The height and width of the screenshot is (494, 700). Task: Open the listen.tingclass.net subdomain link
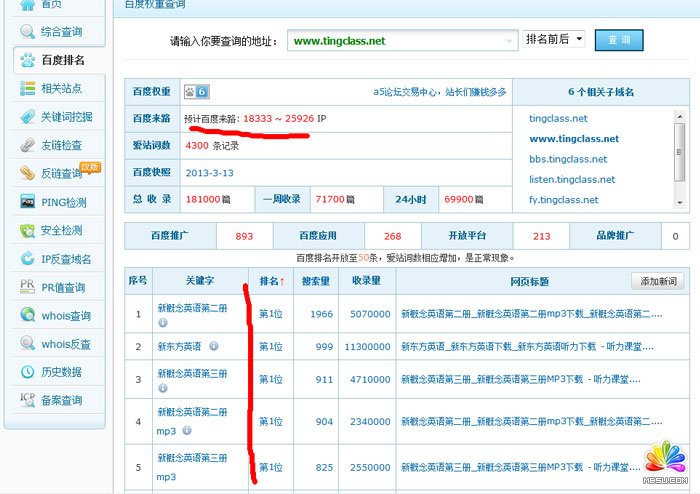click(572, 180)
